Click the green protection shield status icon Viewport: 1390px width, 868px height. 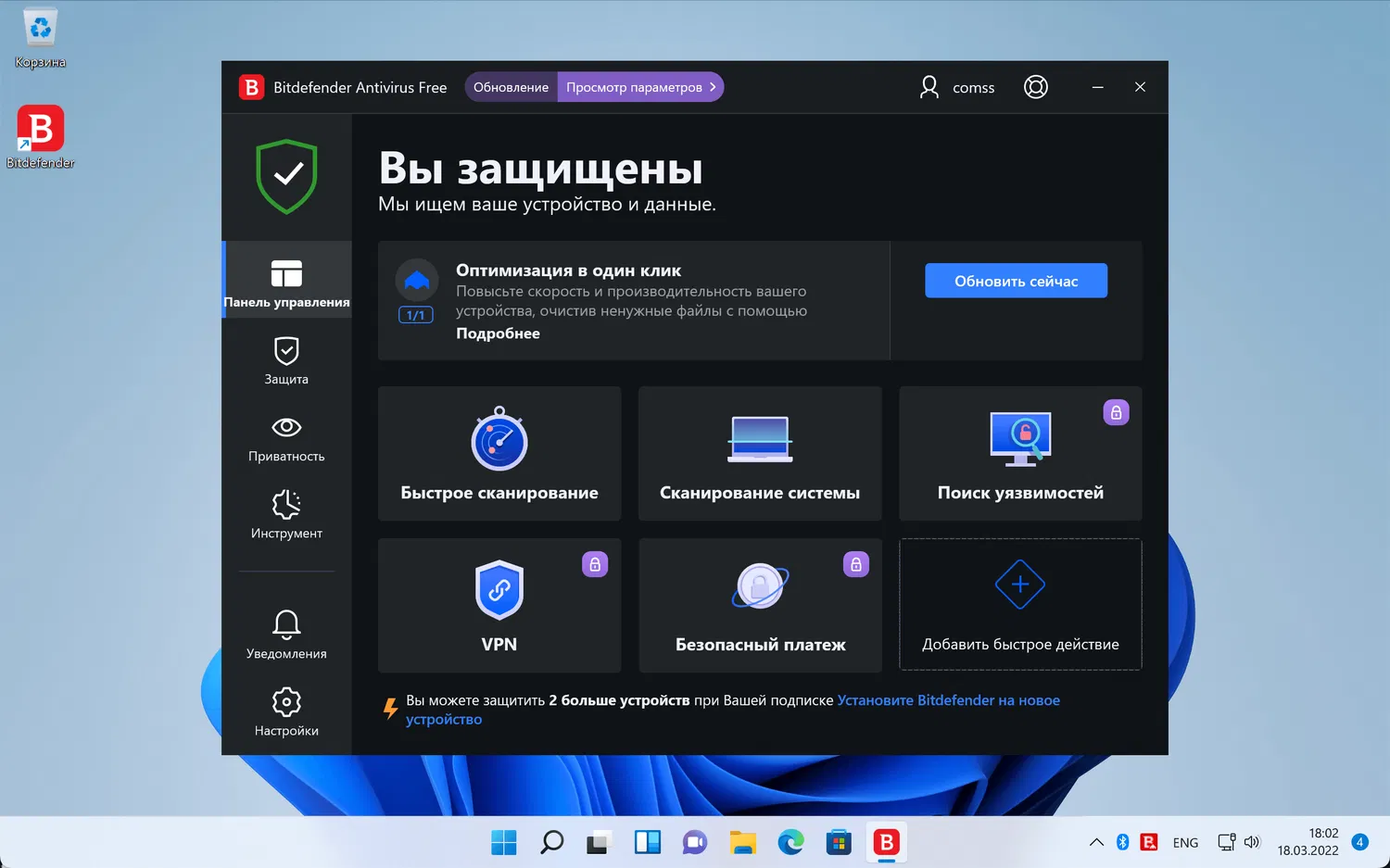(x=287, y=176)
